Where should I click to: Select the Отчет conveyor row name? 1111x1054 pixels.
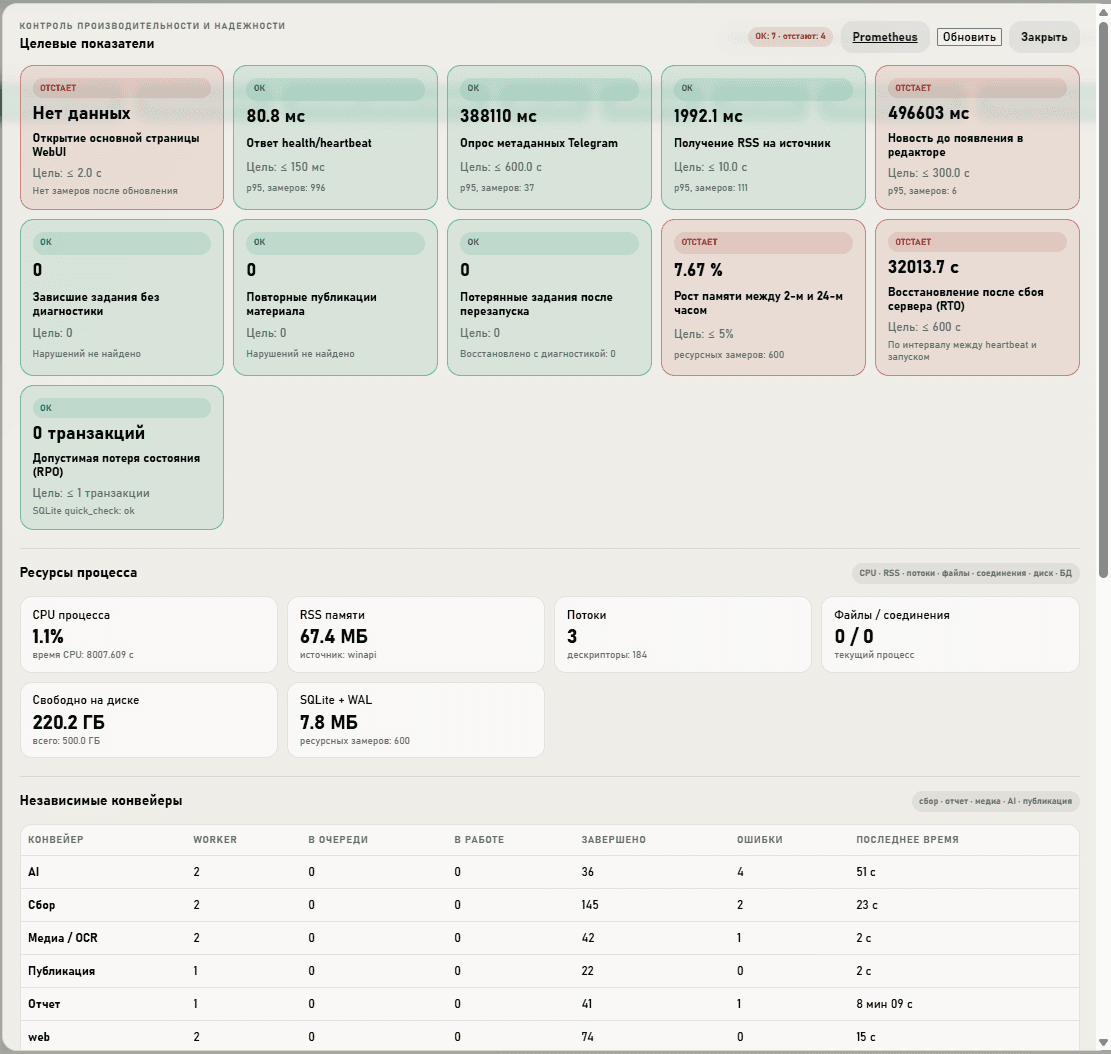click(44, 1004)
